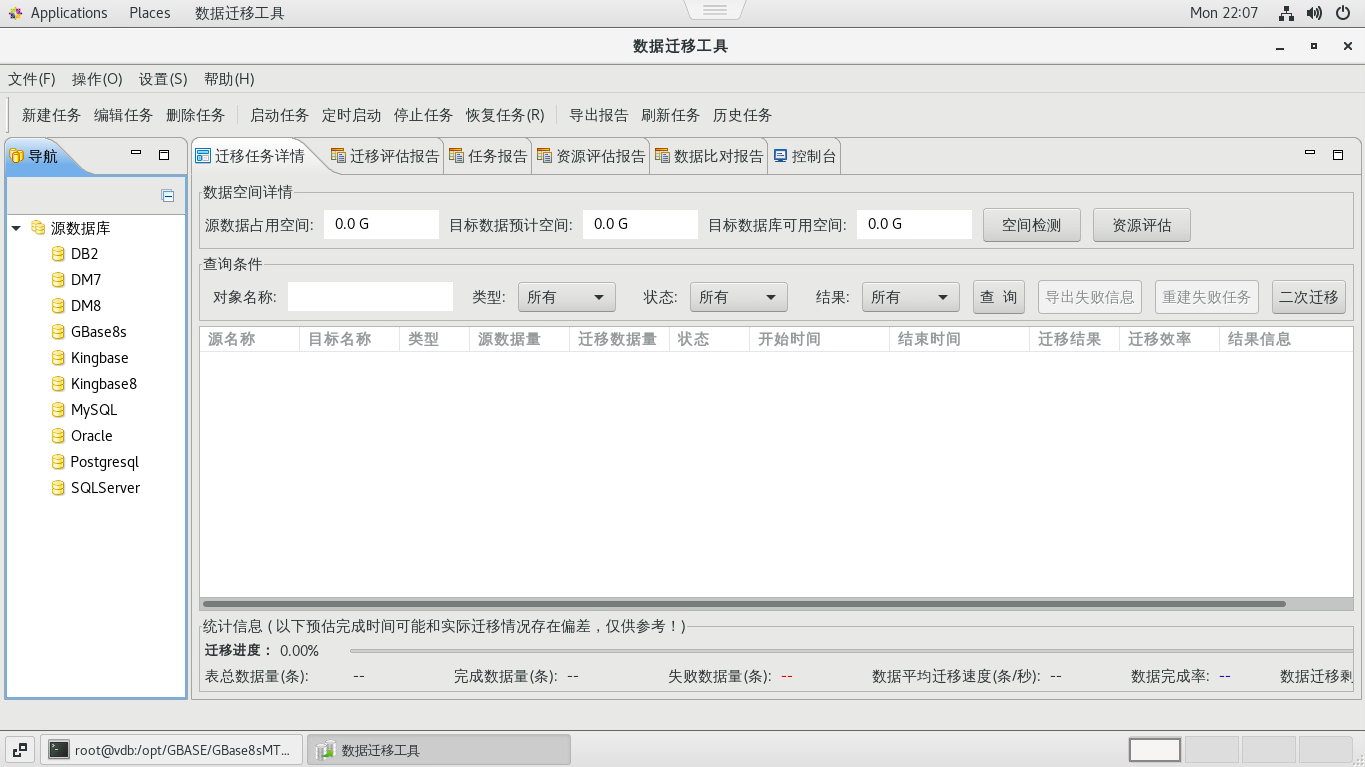Open the 状态 dropdown

tap(739, 297)
